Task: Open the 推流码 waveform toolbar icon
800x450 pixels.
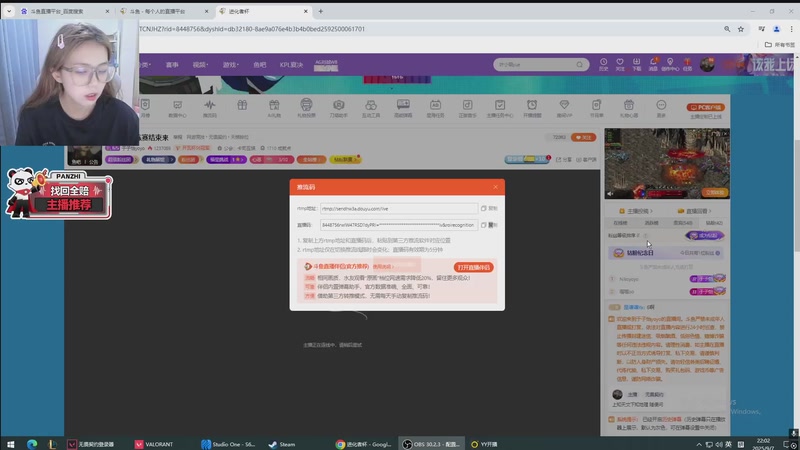Action: [x=210, y=109]
